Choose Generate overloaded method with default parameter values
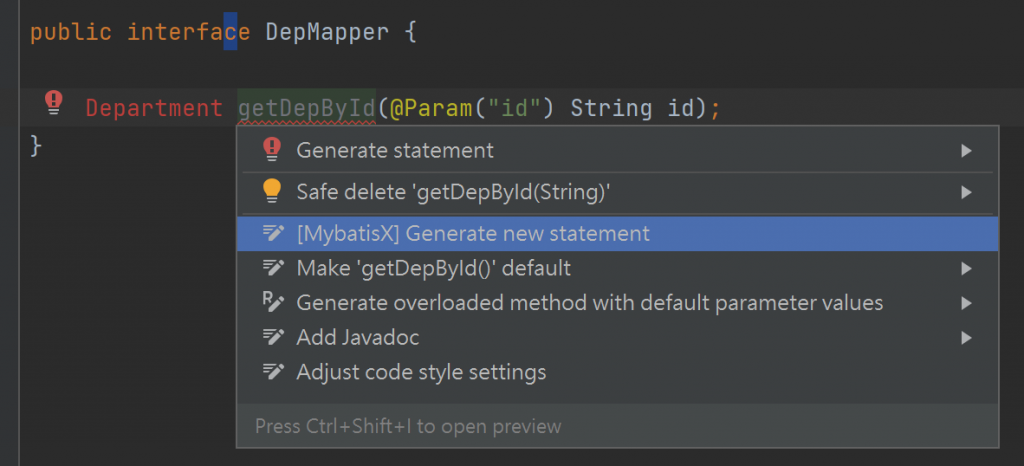 590,302
